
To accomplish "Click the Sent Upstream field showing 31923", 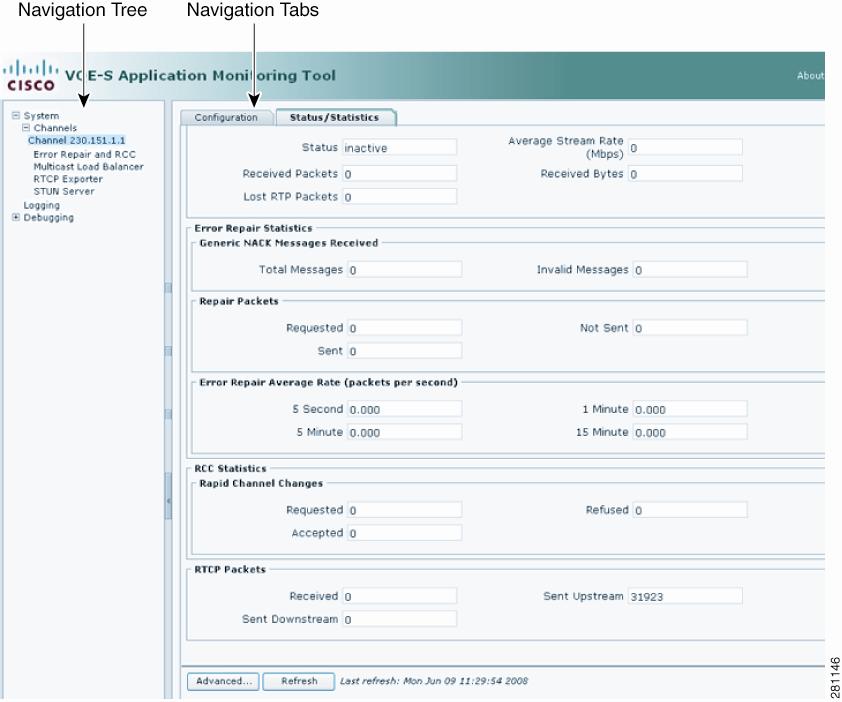I will [686, 597].
